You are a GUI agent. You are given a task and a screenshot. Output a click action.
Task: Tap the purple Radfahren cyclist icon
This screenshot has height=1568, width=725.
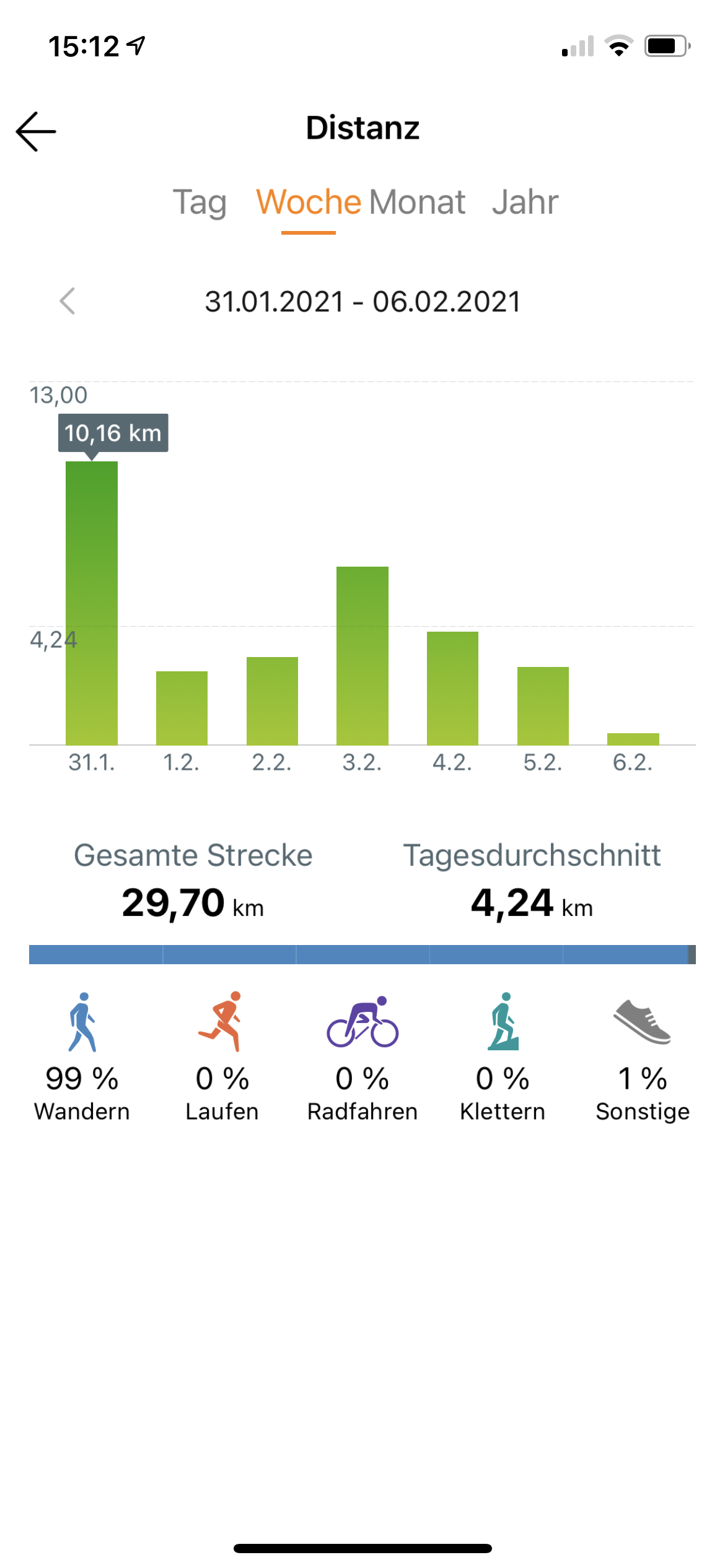coord(362,1022)
